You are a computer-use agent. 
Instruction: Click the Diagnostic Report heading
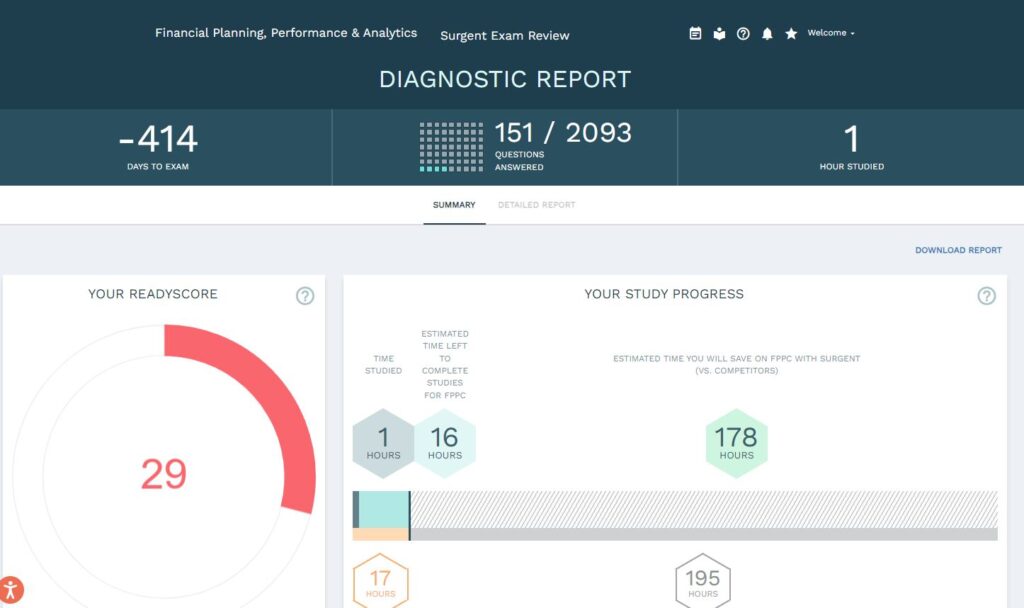pos(505,79)
